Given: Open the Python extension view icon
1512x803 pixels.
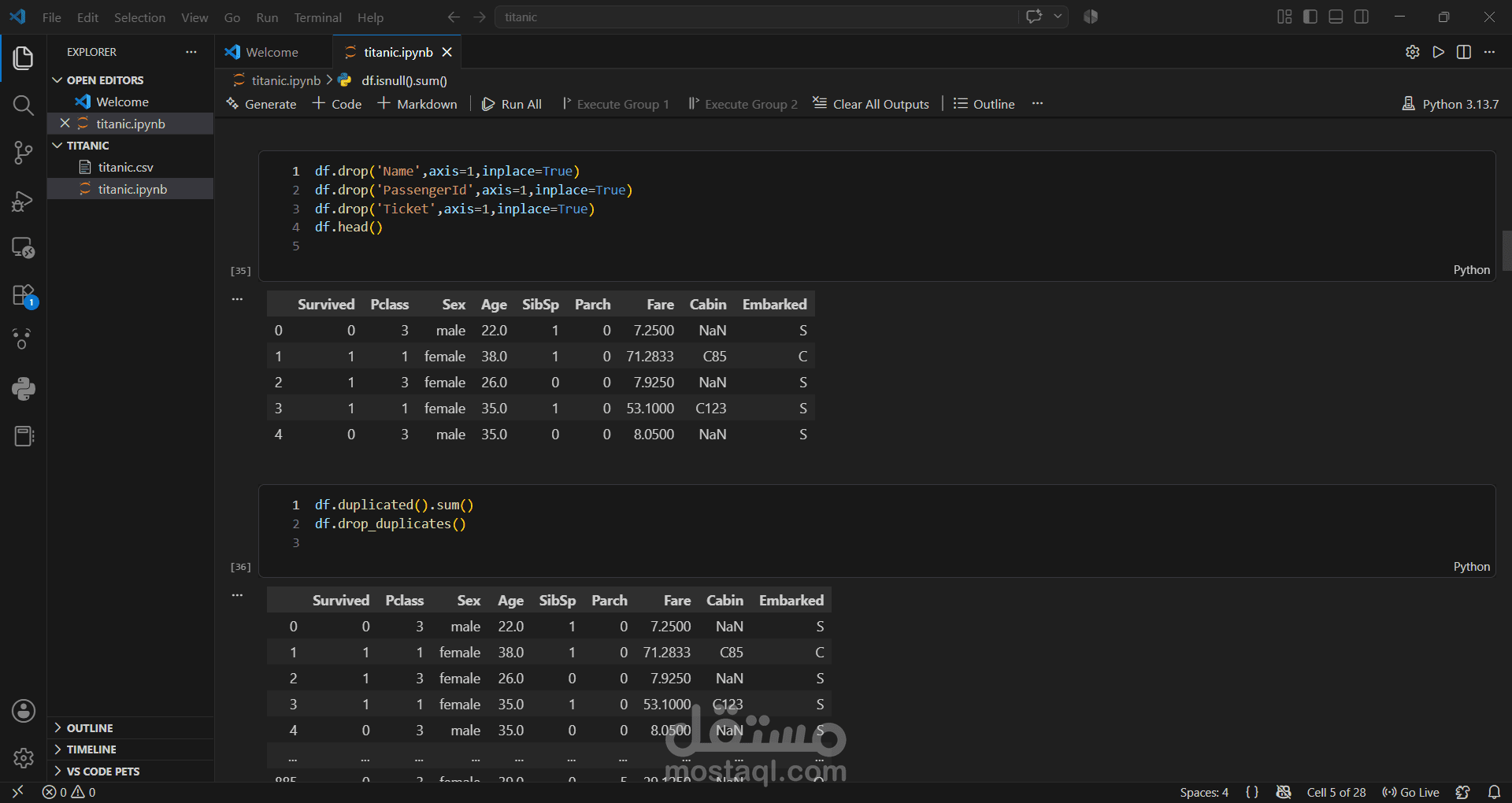Looking at the screenshot, I should pos(24,388).
